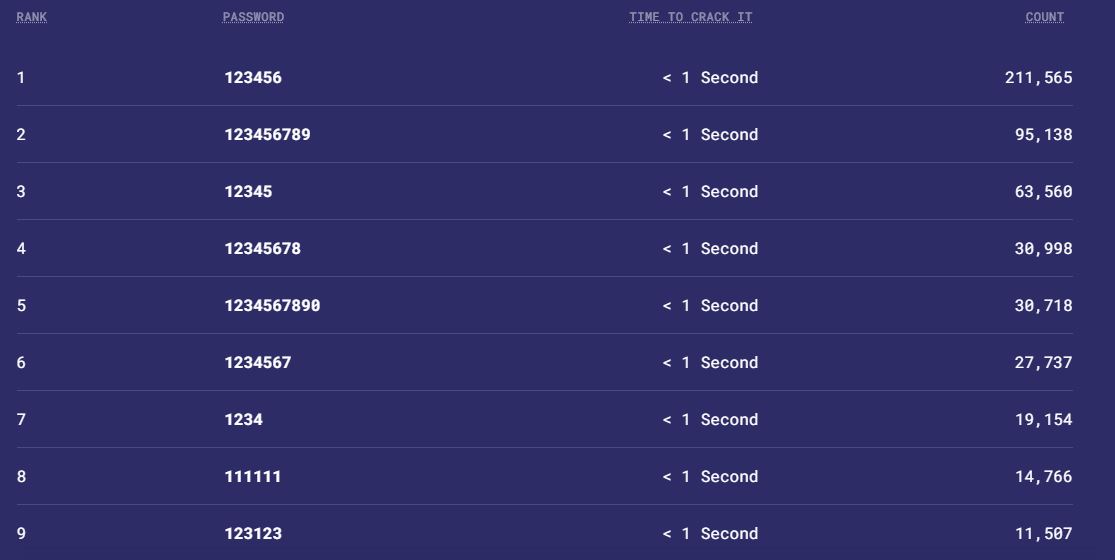This screenshot has height=560, width=1115.
Task: Sort table by the RANK column header
Action: pyautogui.click(x=32, y=17)
